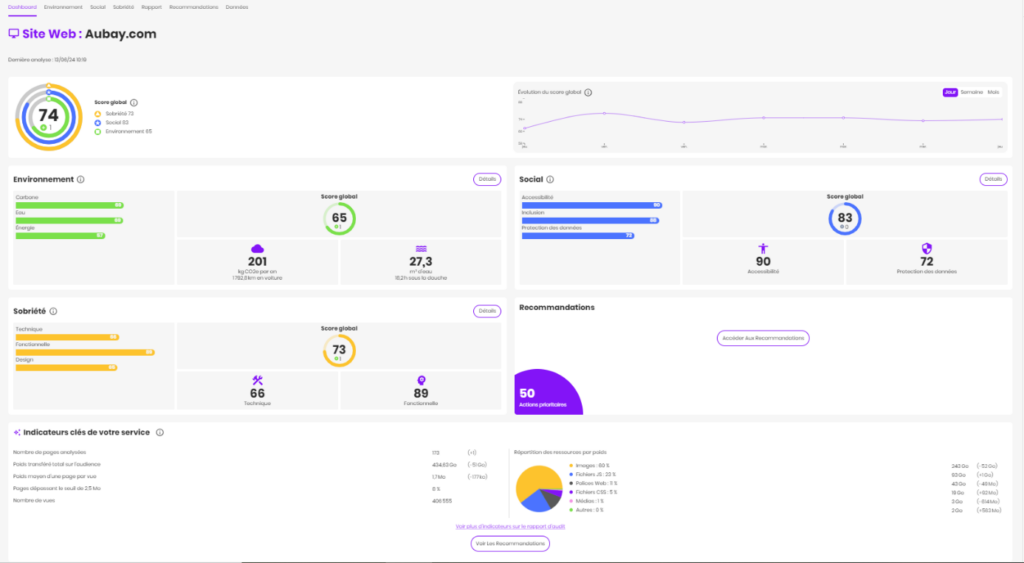1024x563 pixels.
Task: Click the info icon next to Environnement
Action: pos(81,180)
